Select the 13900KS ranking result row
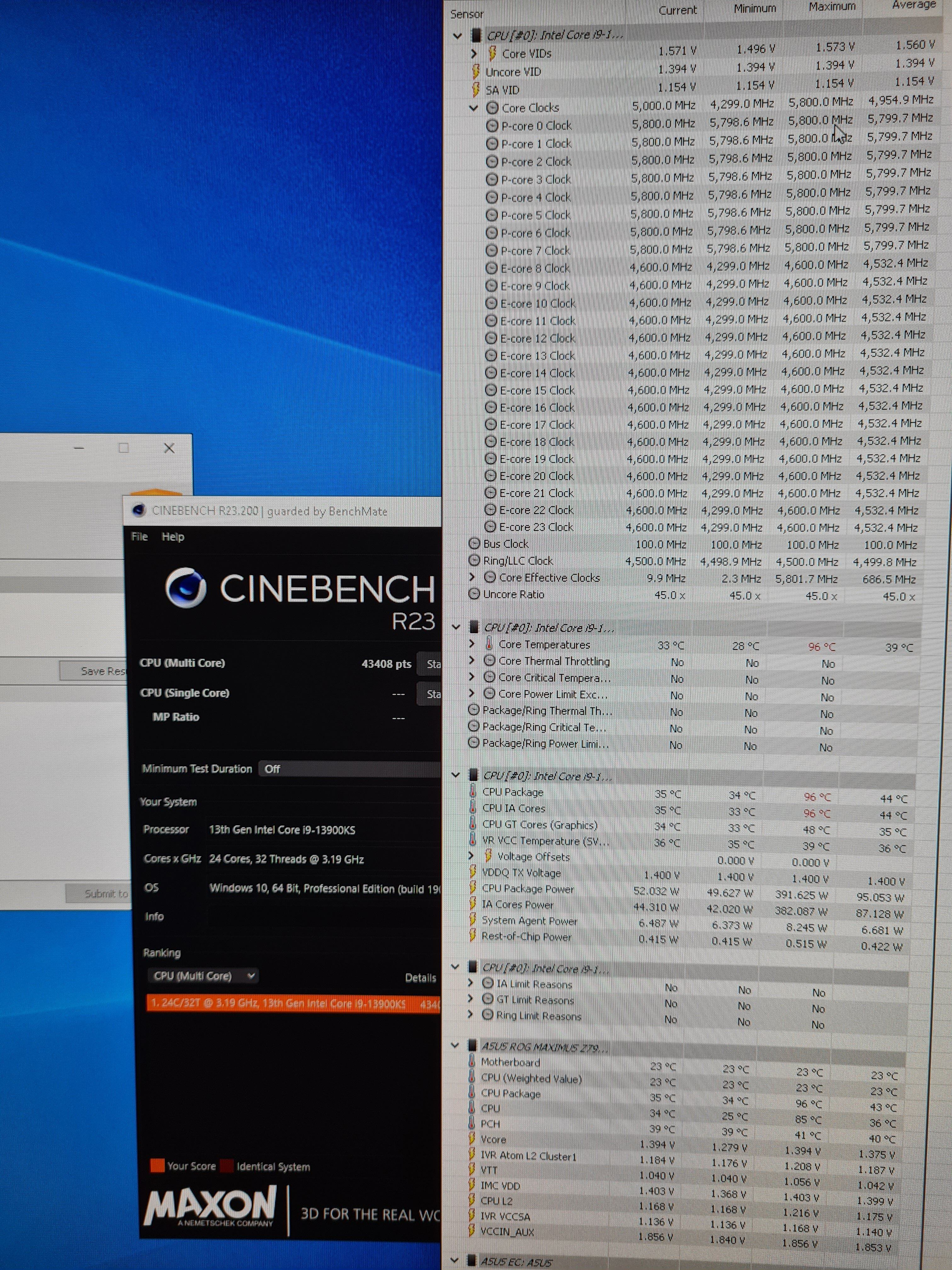The height and width of the screenshot is (1270, 952). [293, 1004]
